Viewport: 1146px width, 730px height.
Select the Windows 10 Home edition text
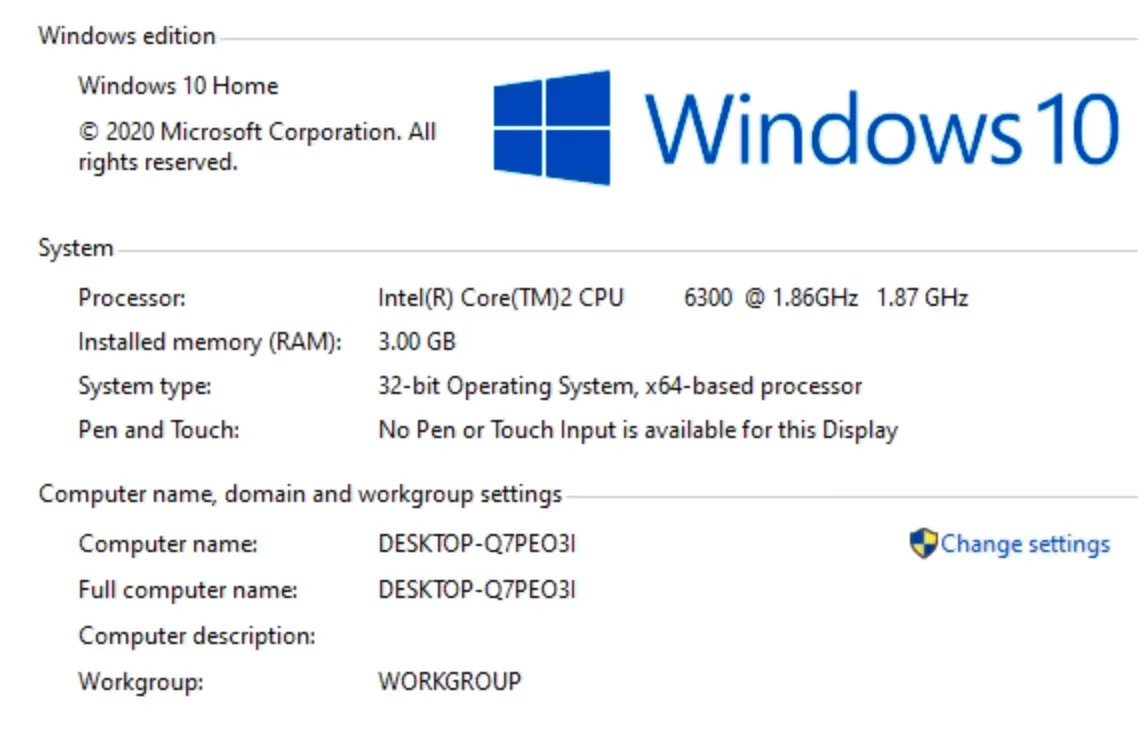click(178, 85)
